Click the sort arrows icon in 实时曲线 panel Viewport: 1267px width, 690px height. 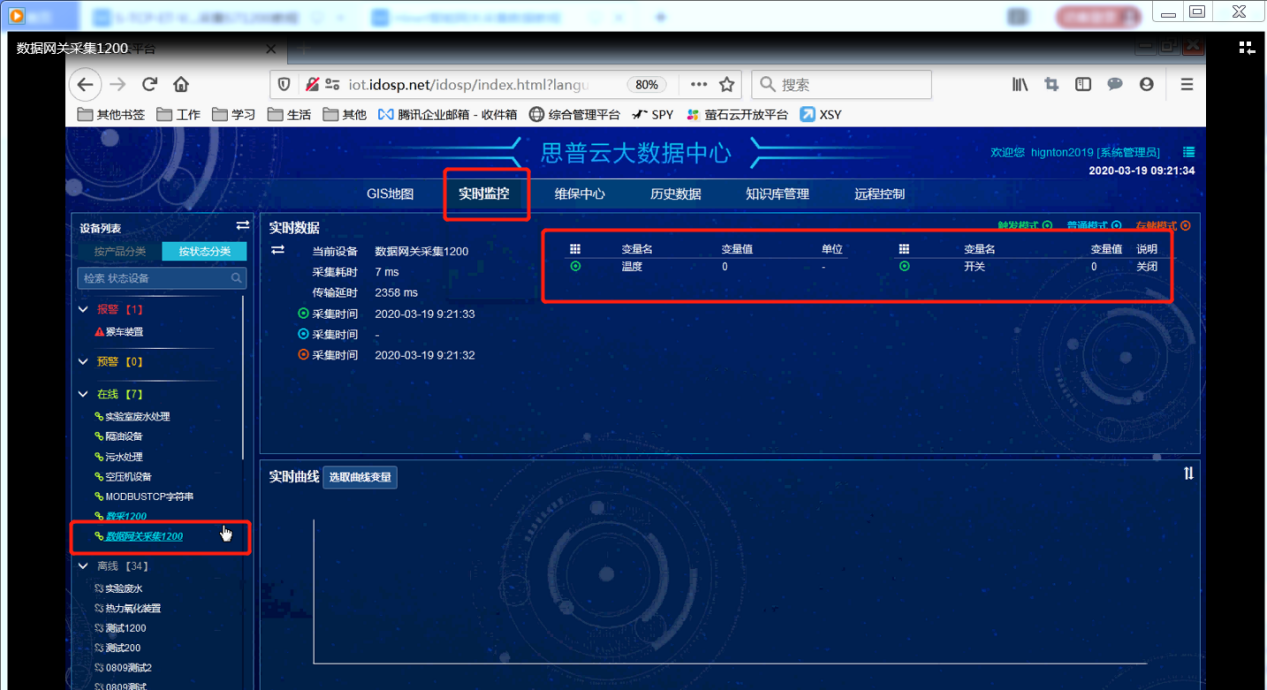1188,474
